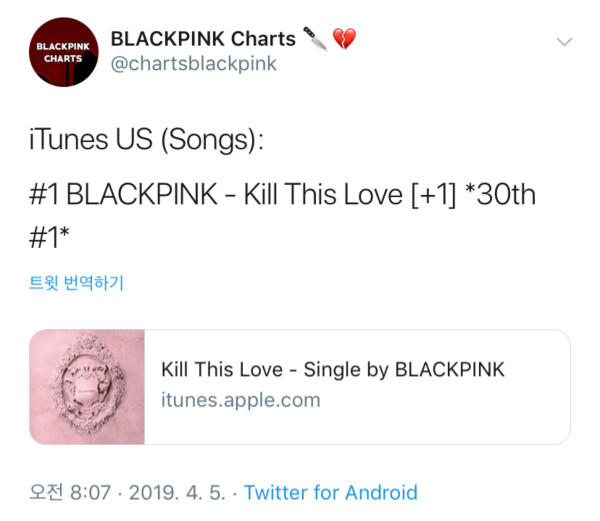Click the iTunes US (Songs): text line
The image size is (600, 521).
click(146, 141)
